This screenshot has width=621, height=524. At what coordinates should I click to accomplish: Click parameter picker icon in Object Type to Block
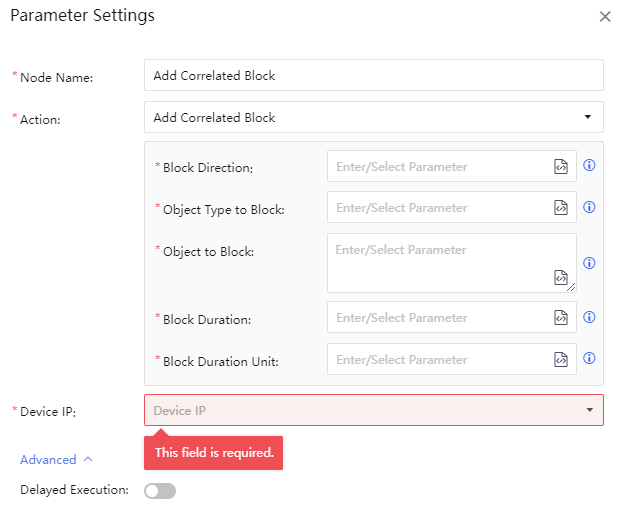click(x=561, y=208)
